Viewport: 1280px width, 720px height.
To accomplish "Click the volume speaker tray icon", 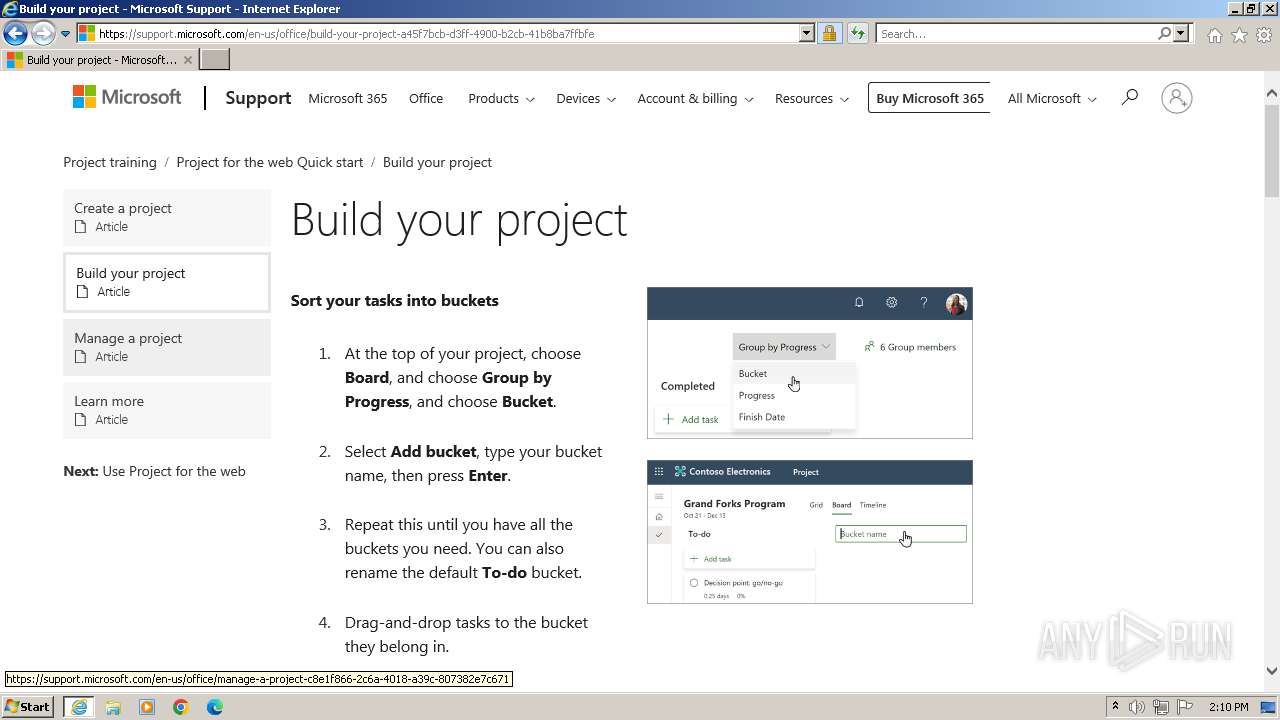I will click(1137, 707).
